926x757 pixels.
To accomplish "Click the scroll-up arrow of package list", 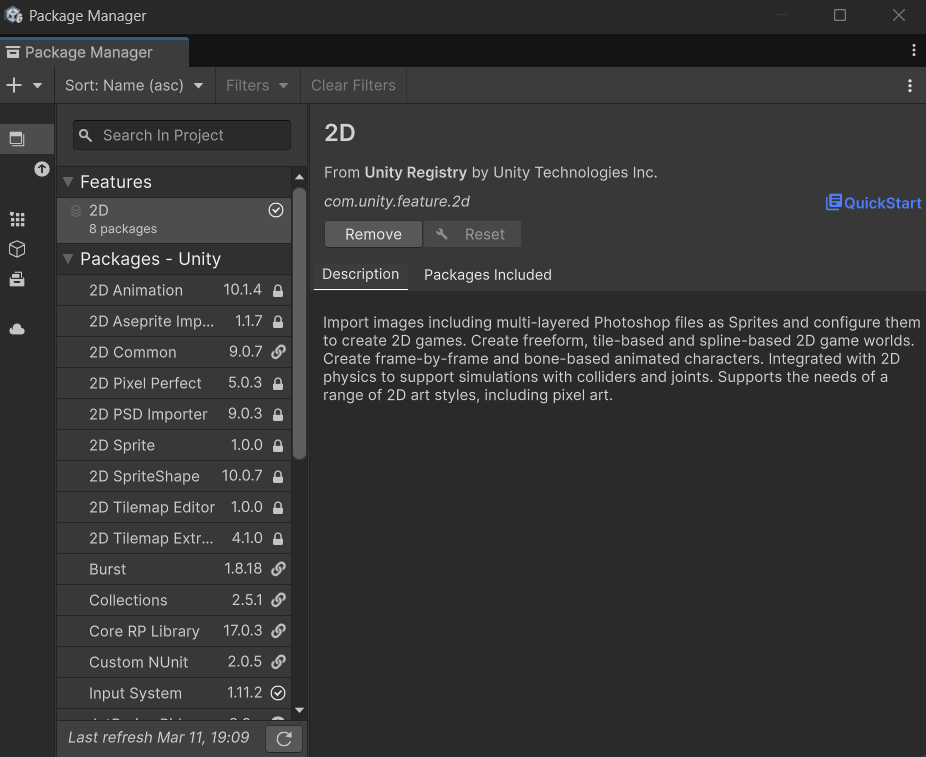I will click(x=299, y=177).
